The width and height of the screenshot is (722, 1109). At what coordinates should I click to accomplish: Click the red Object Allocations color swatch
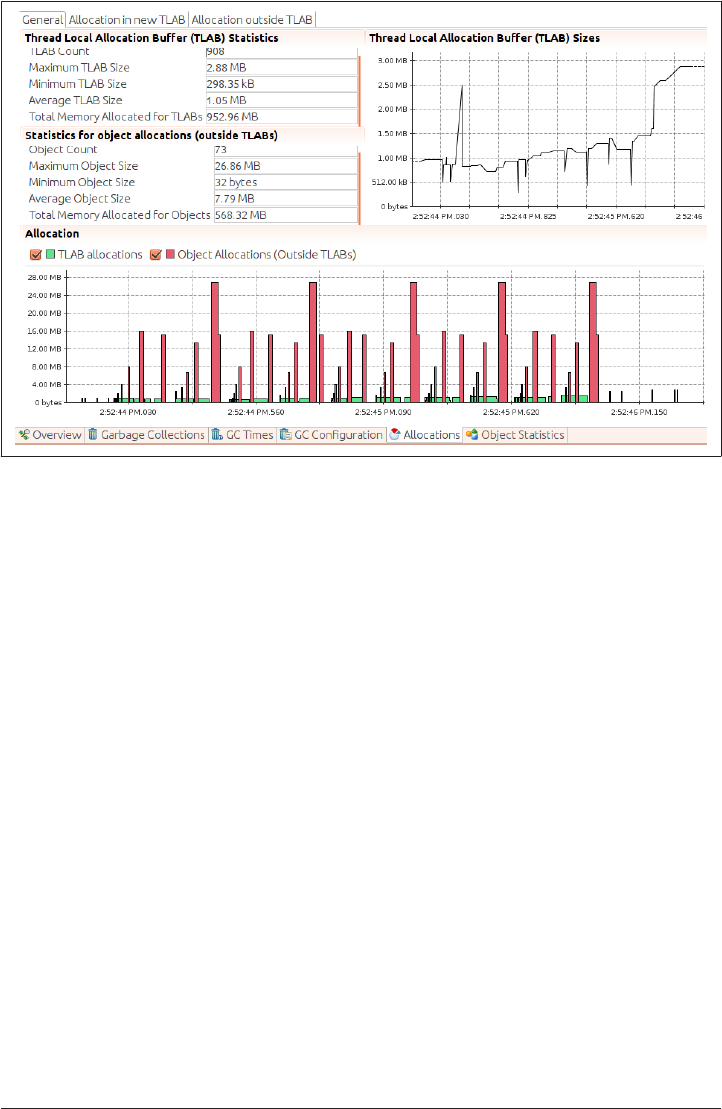click(x=170, y=254)
